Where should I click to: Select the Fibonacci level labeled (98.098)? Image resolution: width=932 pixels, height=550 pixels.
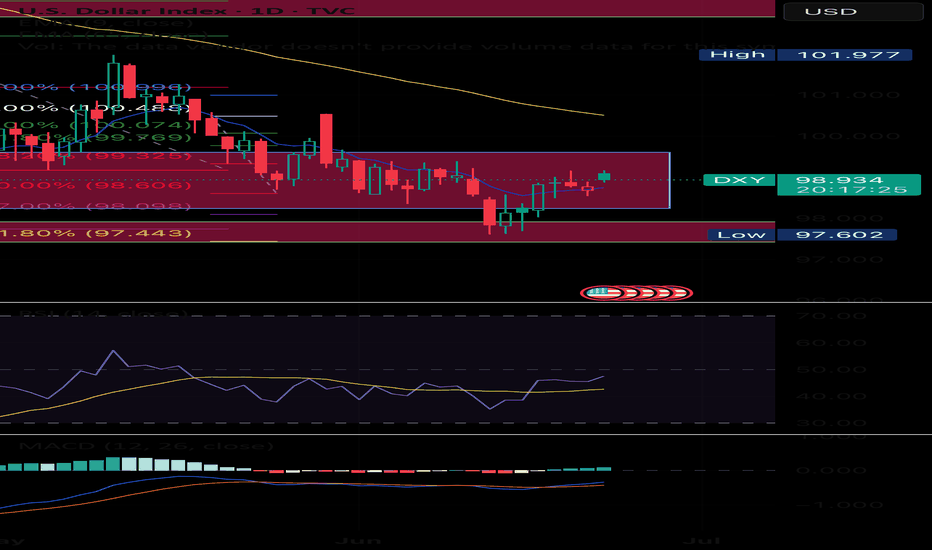[95, 206]
